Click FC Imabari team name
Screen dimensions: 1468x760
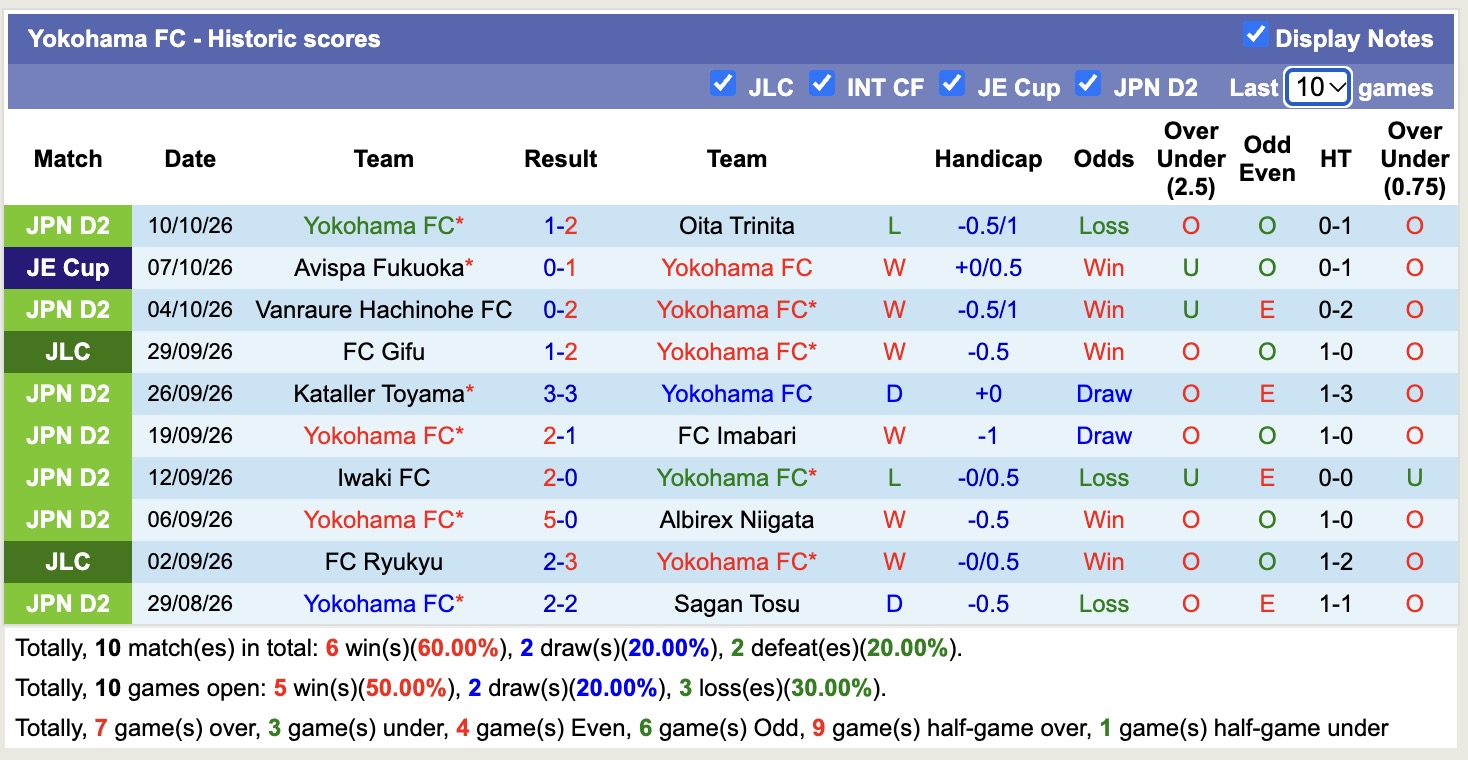(x=737, y=436)
